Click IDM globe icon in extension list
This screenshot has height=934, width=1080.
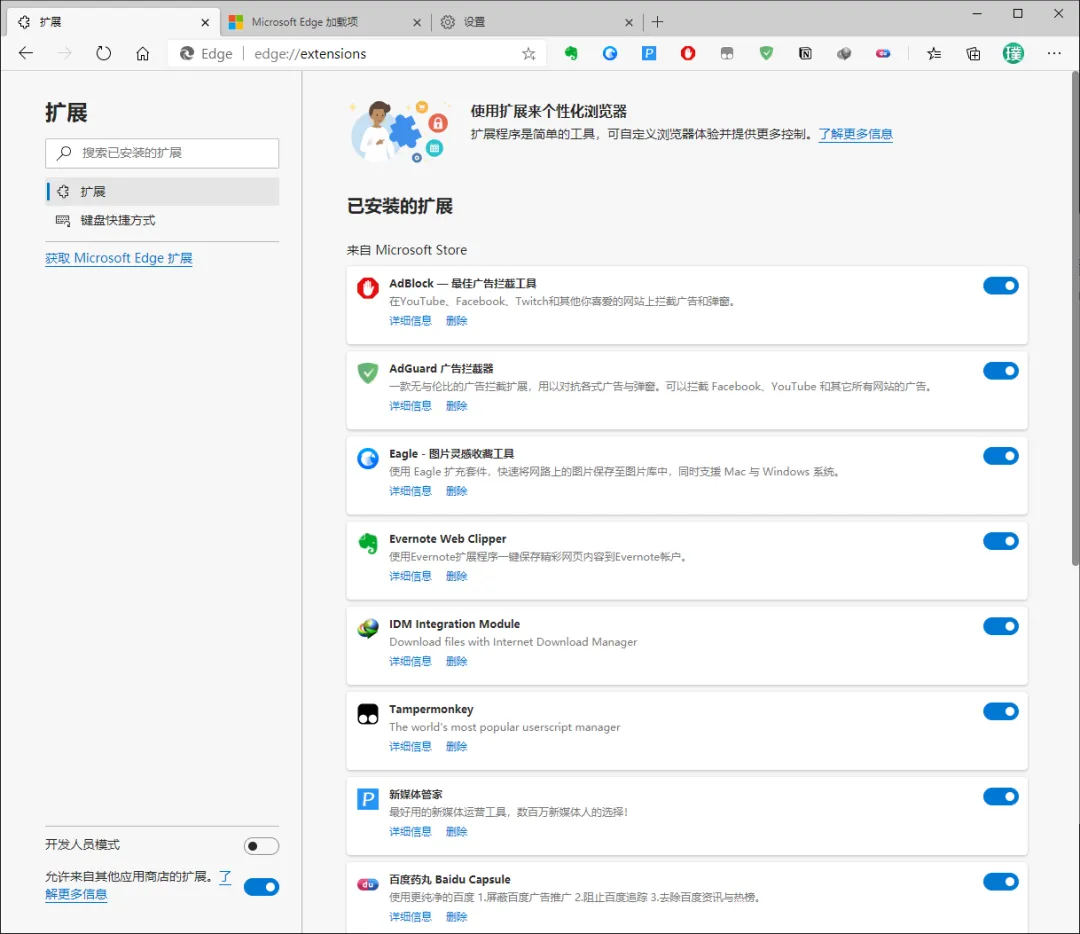tap(368, 628)
